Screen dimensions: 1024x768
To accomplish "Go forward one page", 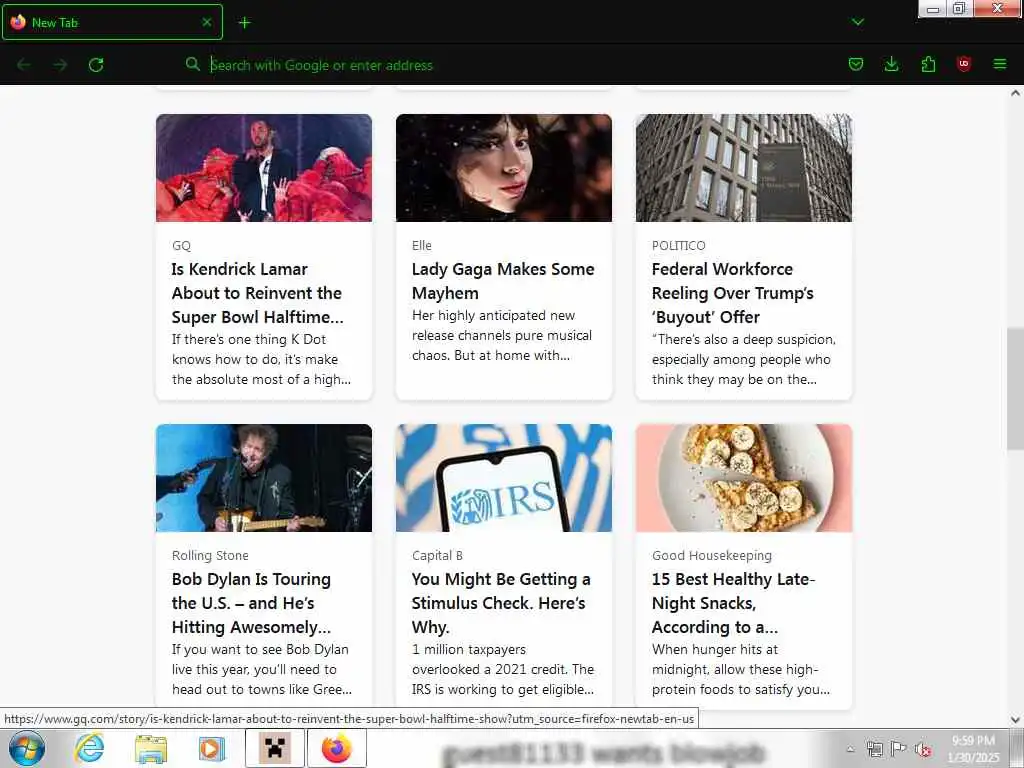I will click(x=60, y=65).
